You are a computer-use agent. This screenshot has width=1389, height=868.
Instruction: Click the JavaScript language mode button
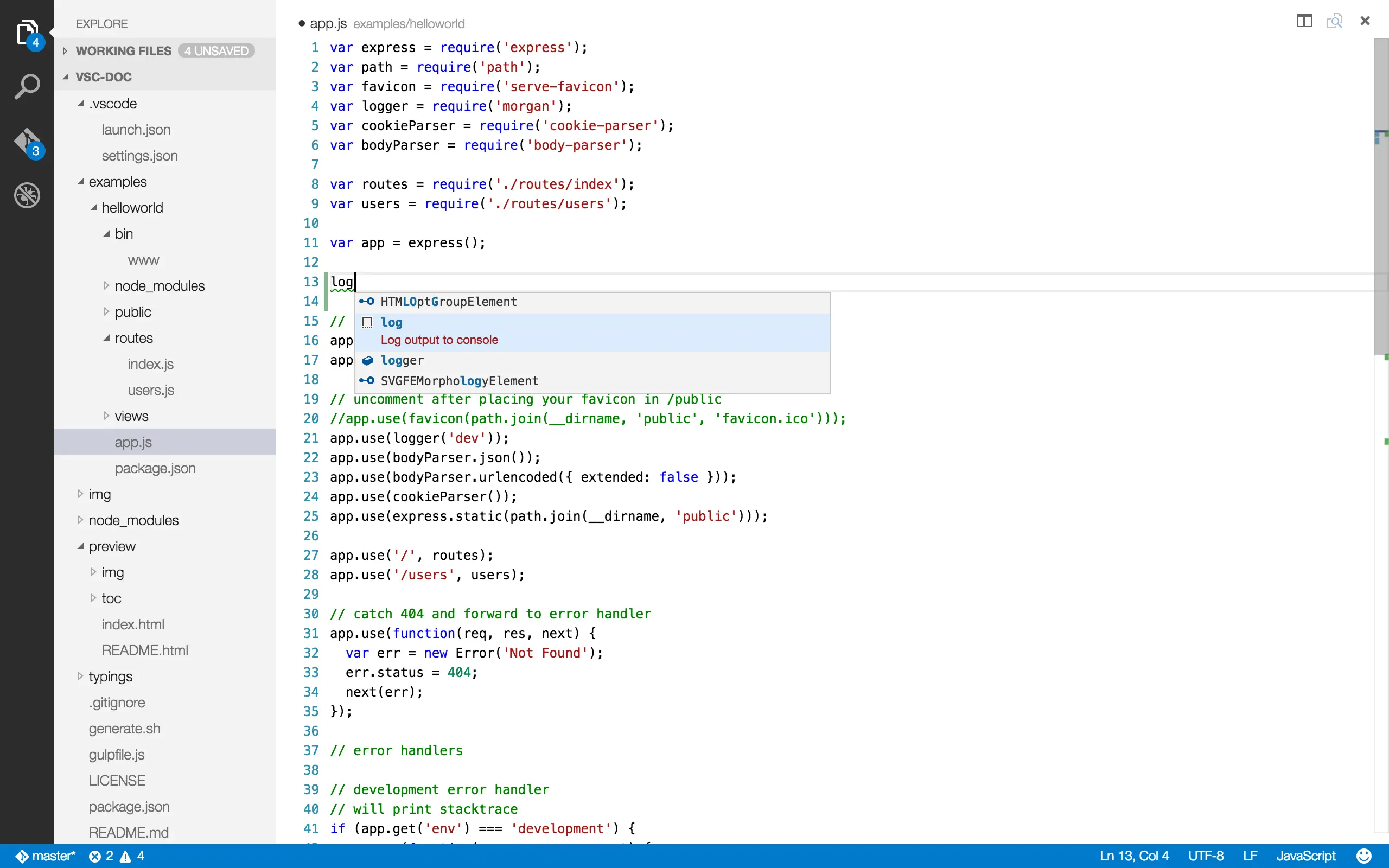pos(1306,856)
